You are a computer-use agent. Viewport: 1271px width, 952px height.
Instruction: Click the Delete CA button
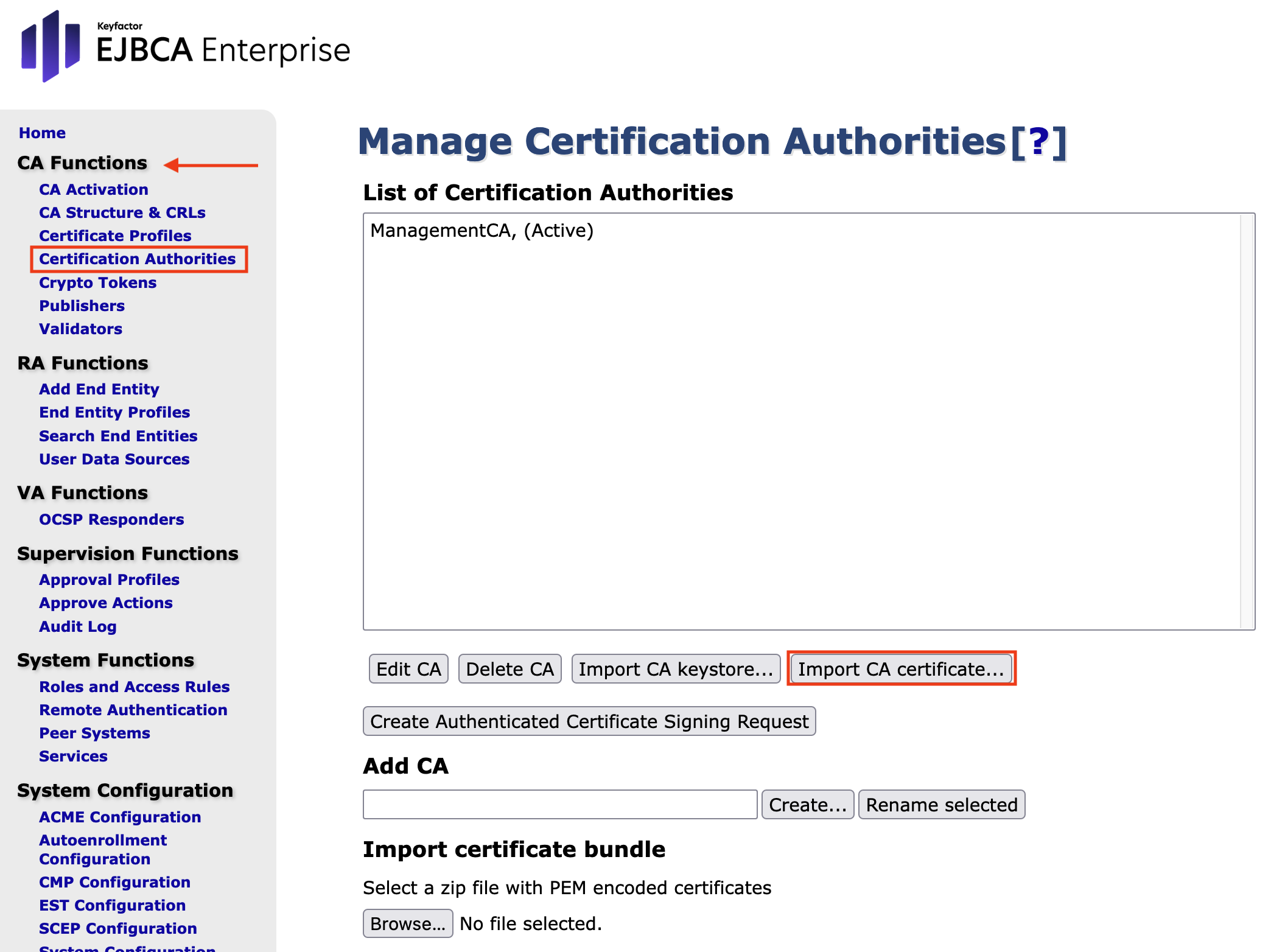(x=509, y=669)
